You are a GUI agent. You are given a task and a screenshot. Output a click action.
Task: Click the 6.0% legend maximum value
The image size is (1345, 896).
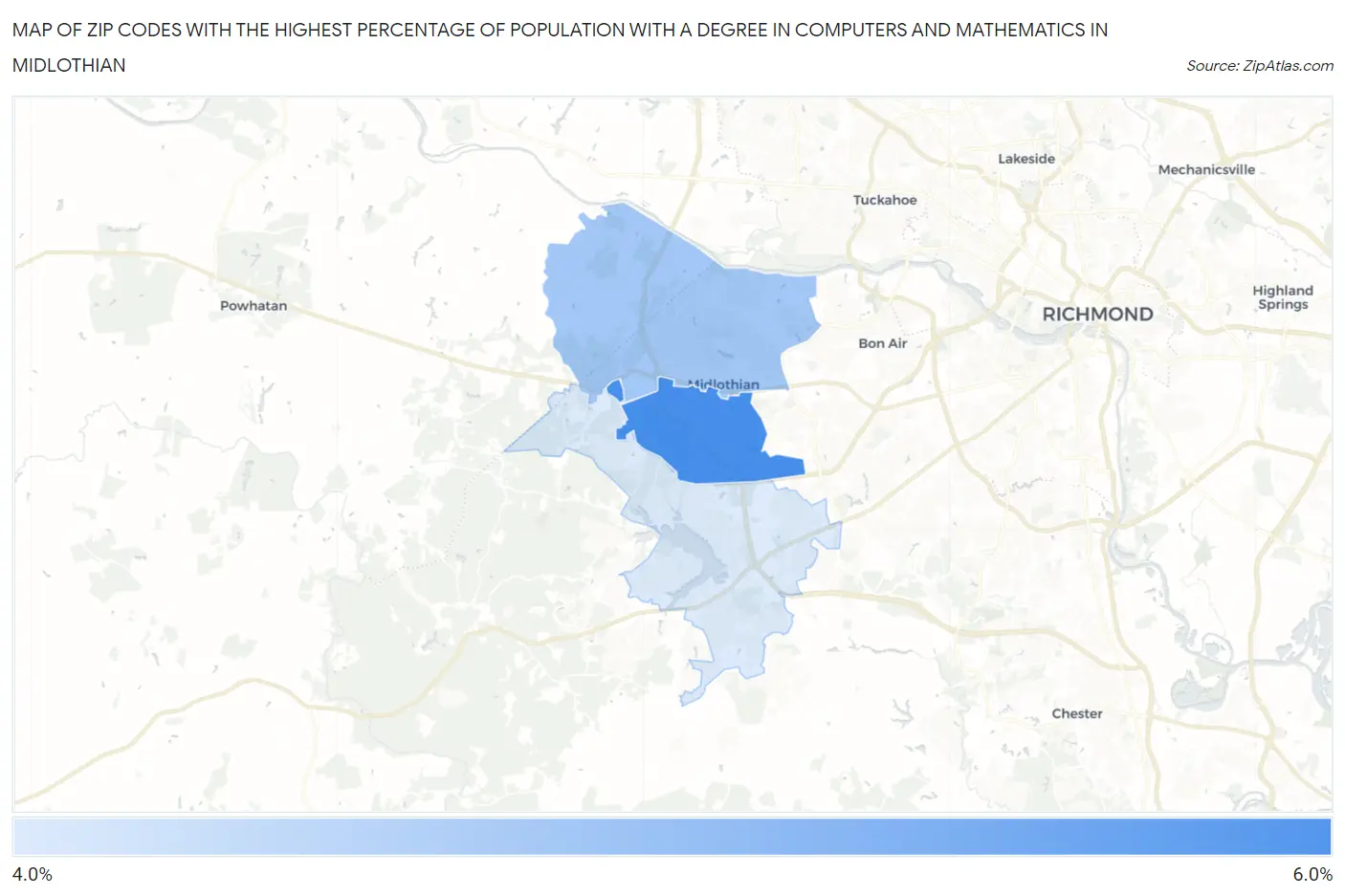(1312, 874)
